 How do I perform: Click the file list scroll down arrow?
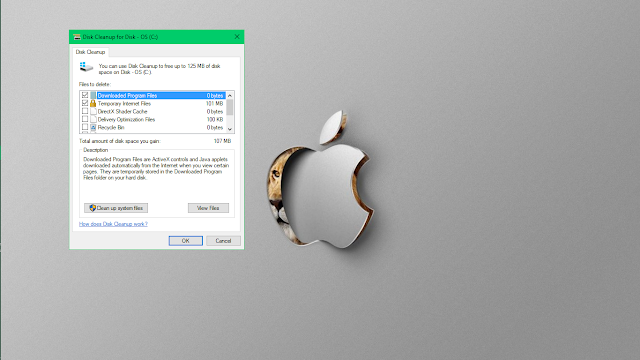(230, 129)
